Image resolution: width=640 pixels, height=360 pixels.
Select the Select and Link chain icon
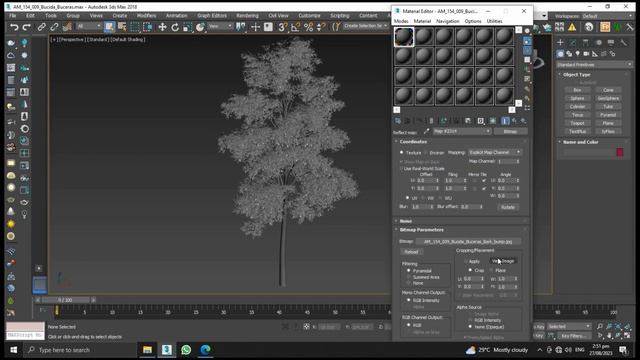click(x=41, y=27)
